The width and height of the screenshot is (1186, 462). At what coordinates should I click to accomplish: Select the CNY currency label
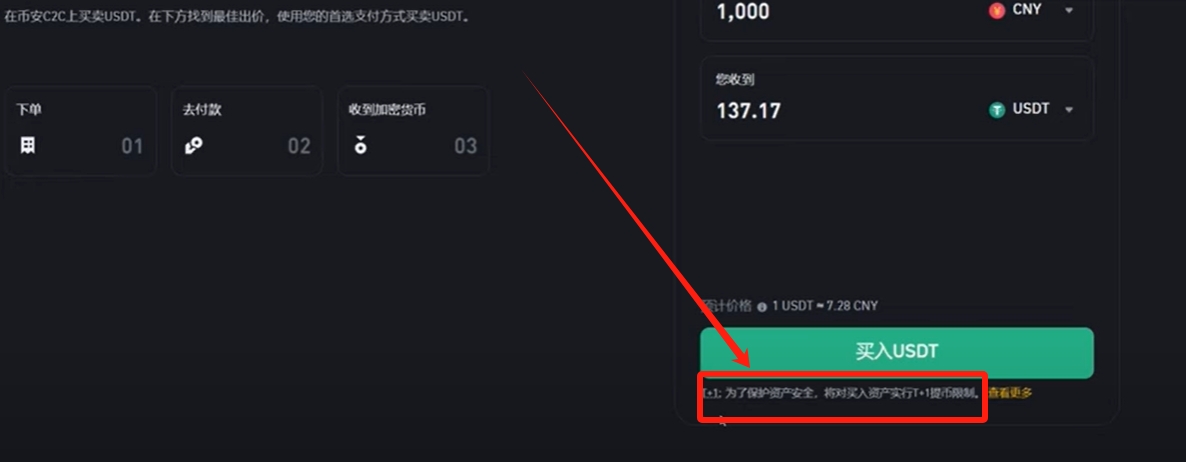tap(1026, 10)
